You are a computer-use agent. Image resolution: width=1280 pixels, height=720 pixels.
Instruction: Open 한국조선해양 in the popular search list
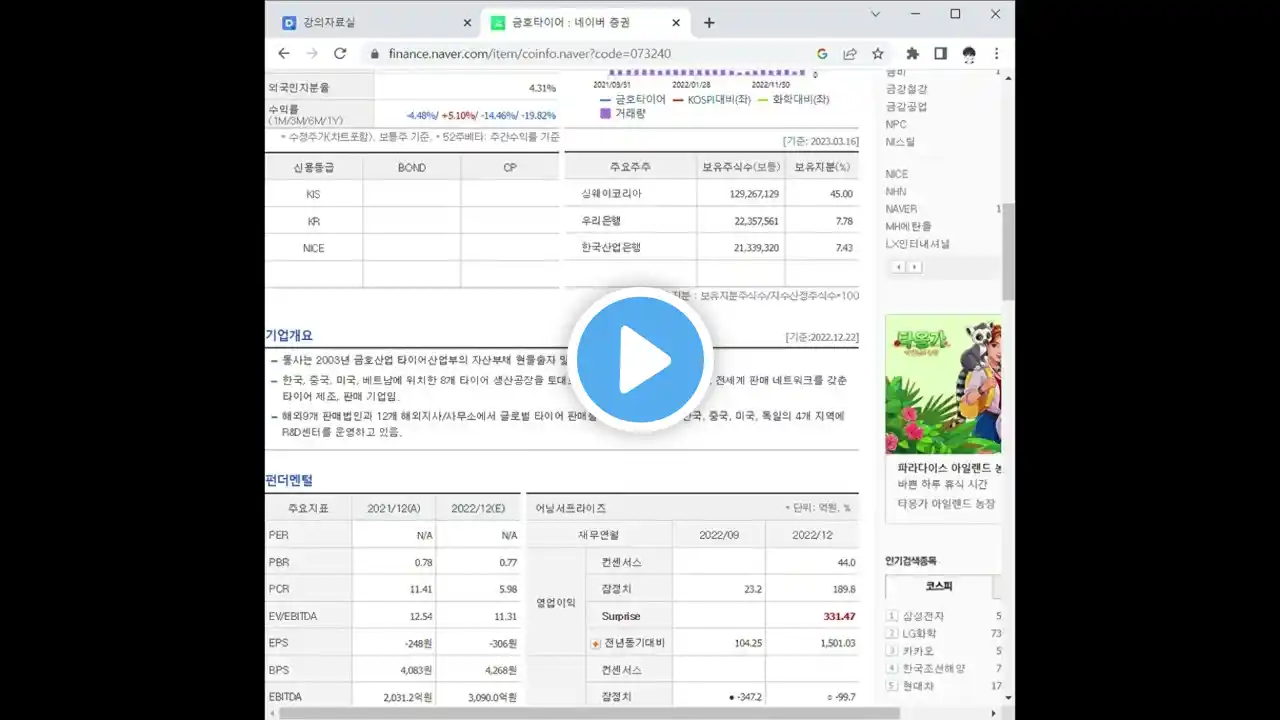(x=934, y=668)
